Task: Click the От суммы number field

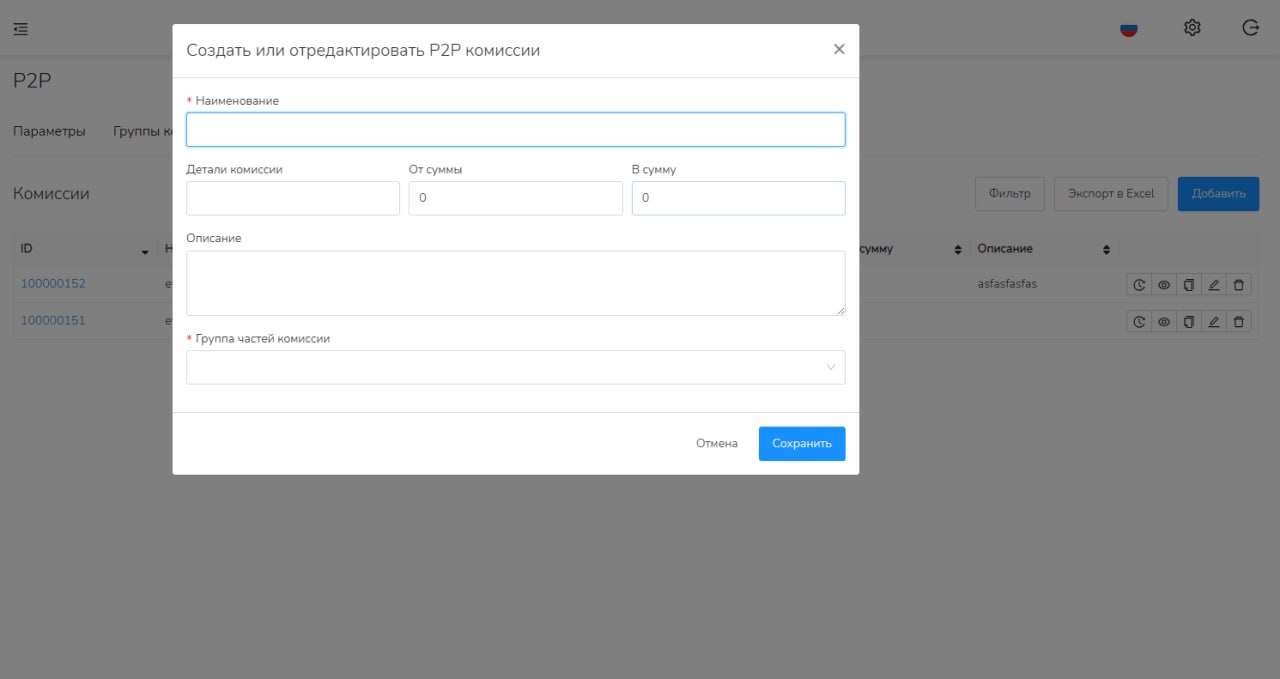Action: point(515,198)
